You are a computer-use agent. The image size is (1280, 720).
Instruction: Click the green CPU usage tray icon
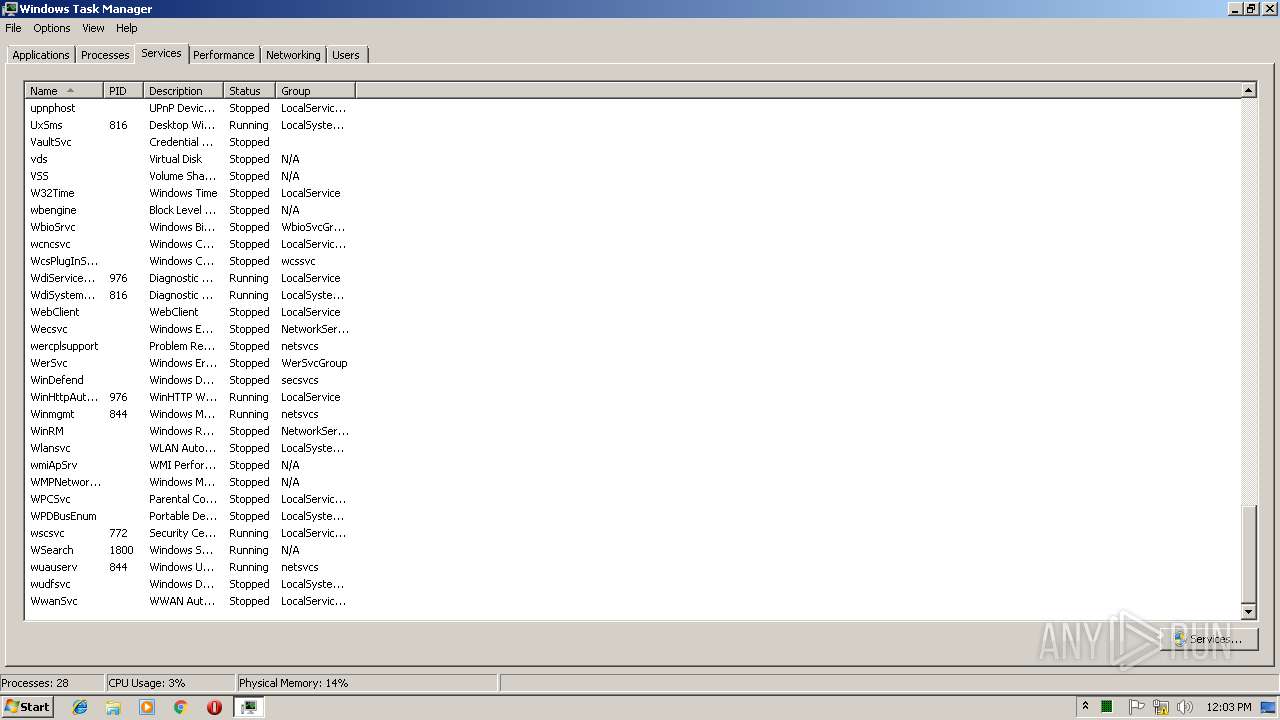tap(1107, 707)
